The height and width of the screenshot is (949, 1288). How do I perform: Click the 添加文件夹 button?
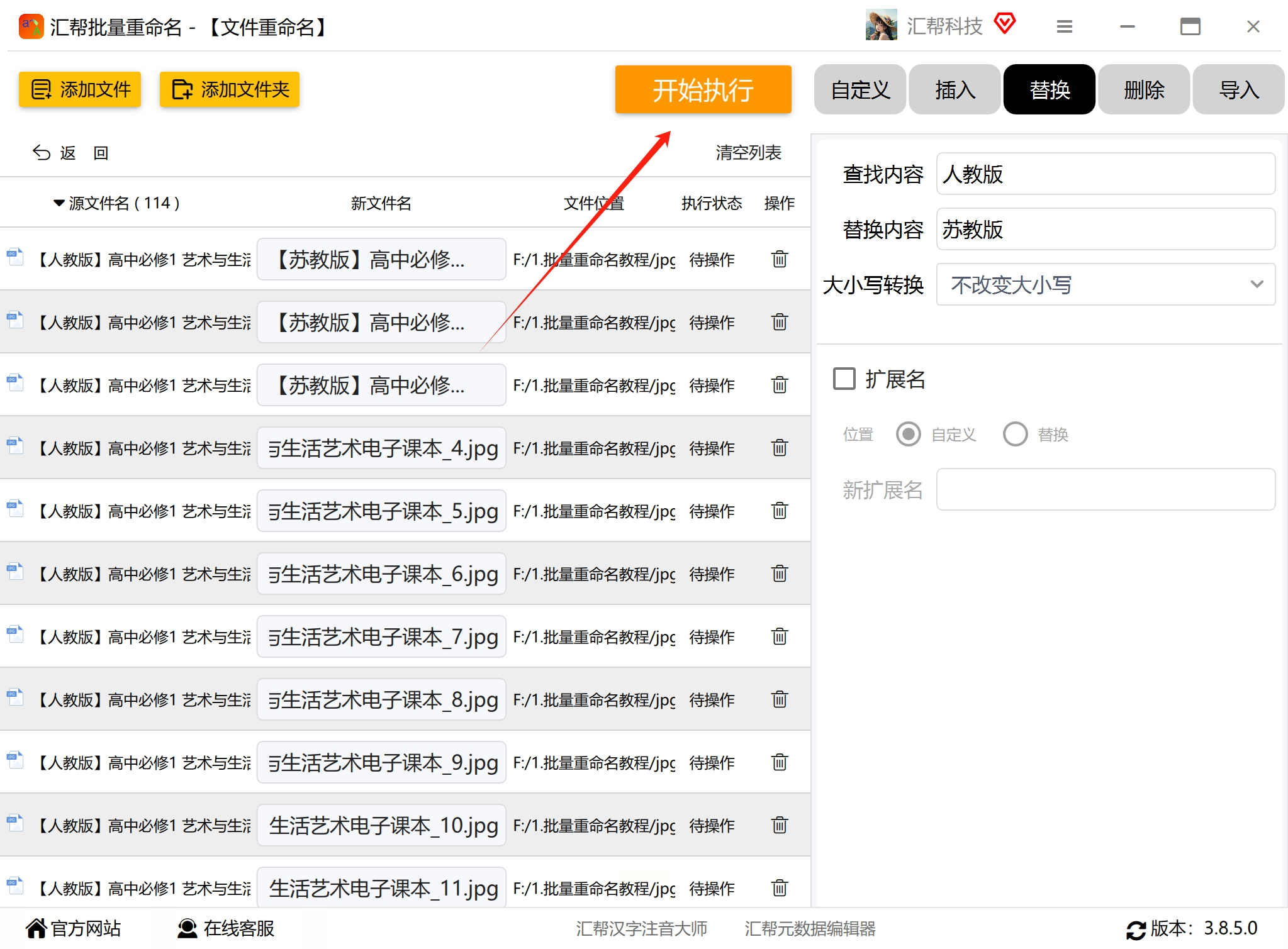[x=230, y=90]
